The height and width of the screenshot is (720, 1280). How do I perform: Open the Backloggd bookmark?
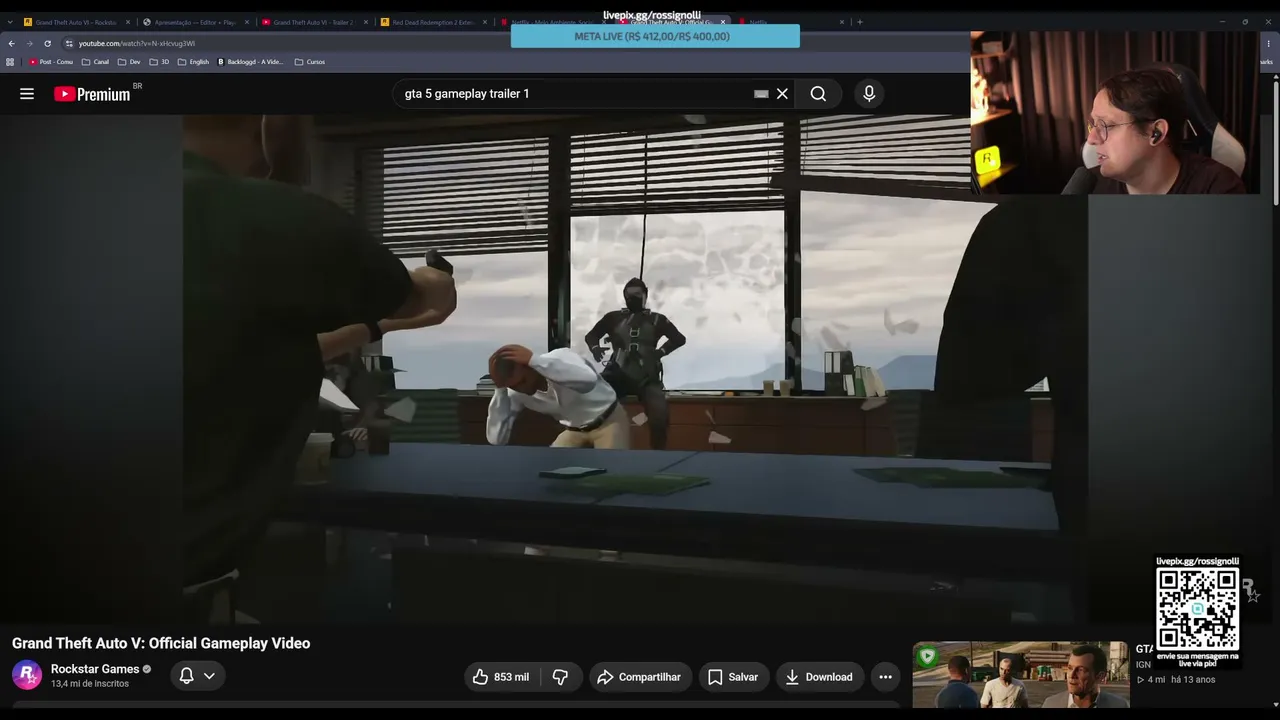click(250, 62)
